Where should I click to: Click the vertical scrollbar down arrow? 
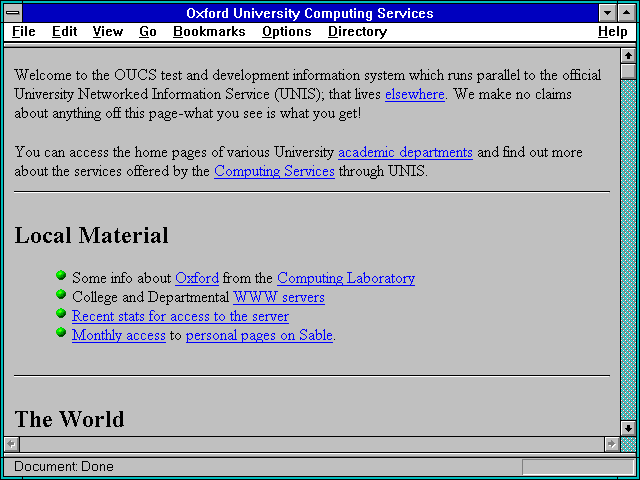(x=628, y=429)
